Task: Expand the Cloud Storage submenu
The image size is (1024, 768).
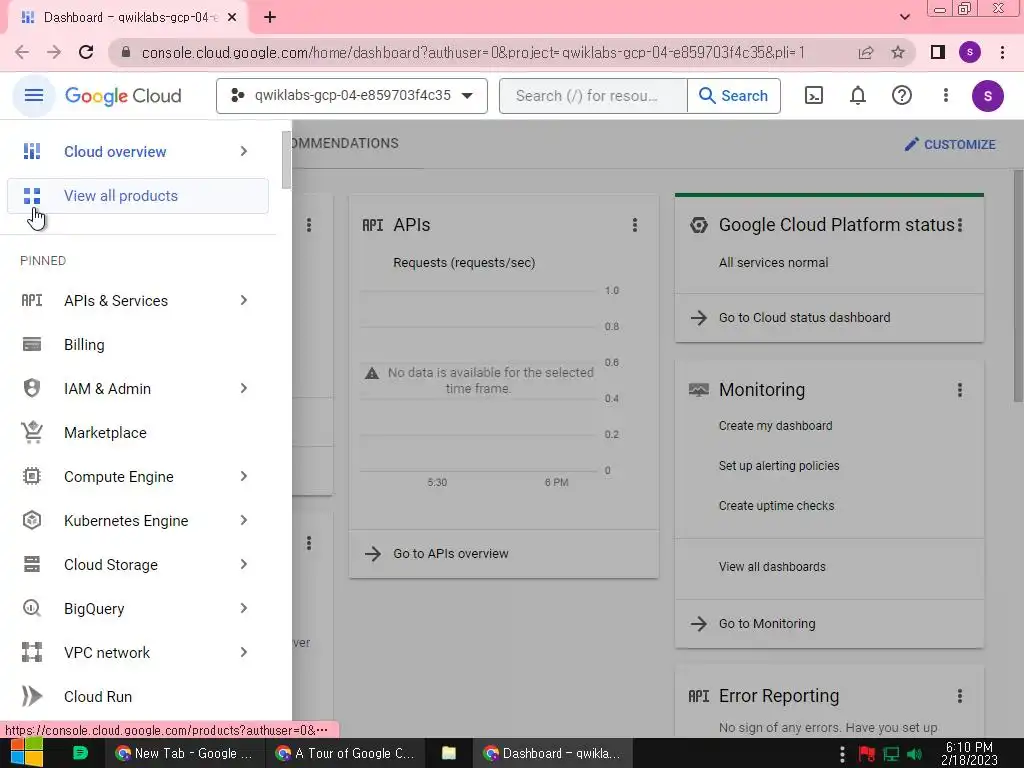Action: (x=244, y=564)
